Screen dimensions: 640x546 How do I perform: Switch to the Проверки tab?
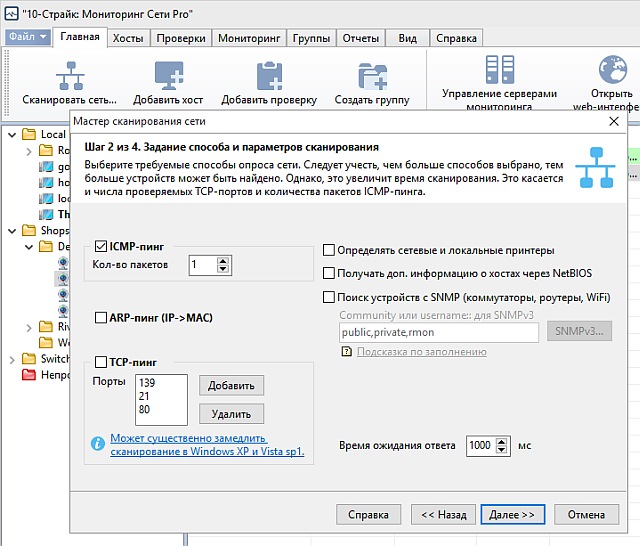pos(181,38)
